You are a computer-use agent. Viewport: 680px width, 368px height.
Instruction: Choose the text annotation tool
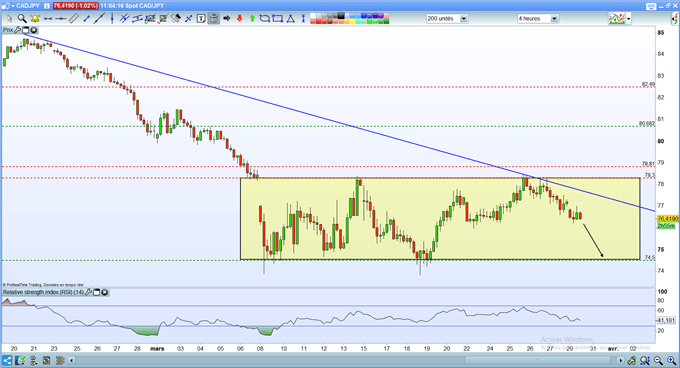click(201, 19)
